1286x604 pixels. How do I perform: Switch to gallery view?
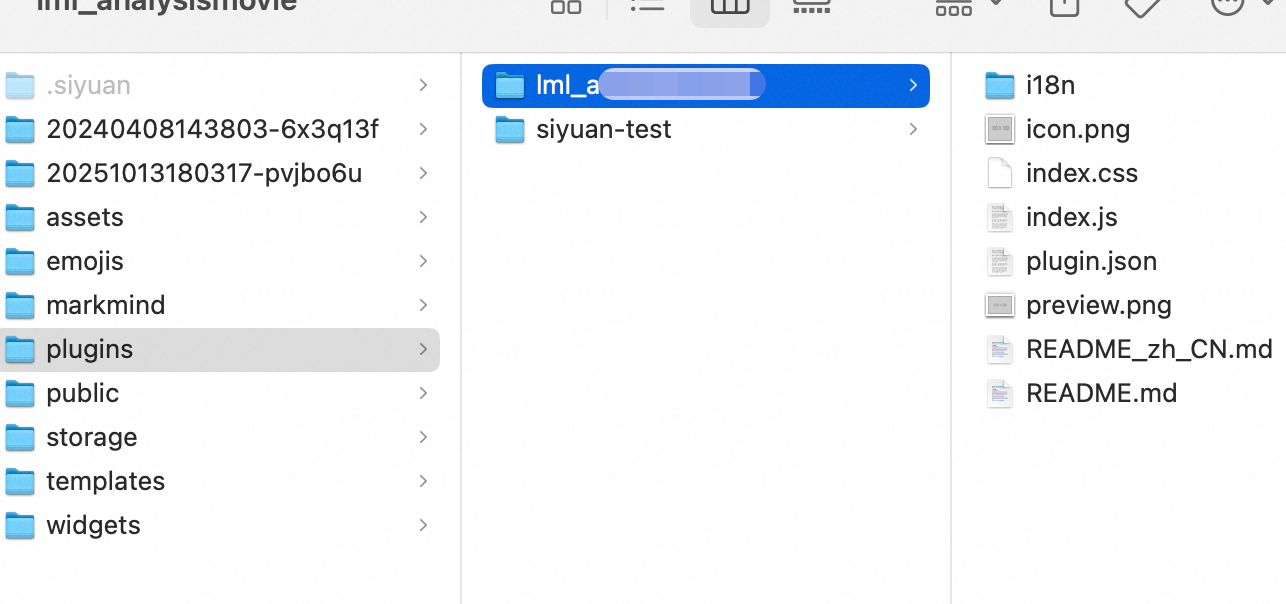click(x=812, y=6)
